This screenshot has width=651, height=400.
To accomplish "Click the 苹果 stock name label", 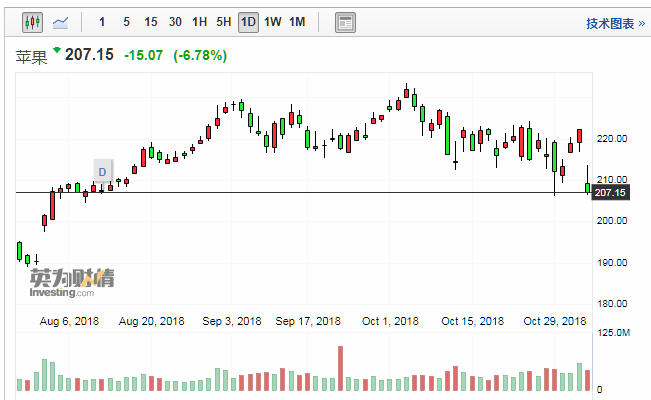I will click(31, 56).
